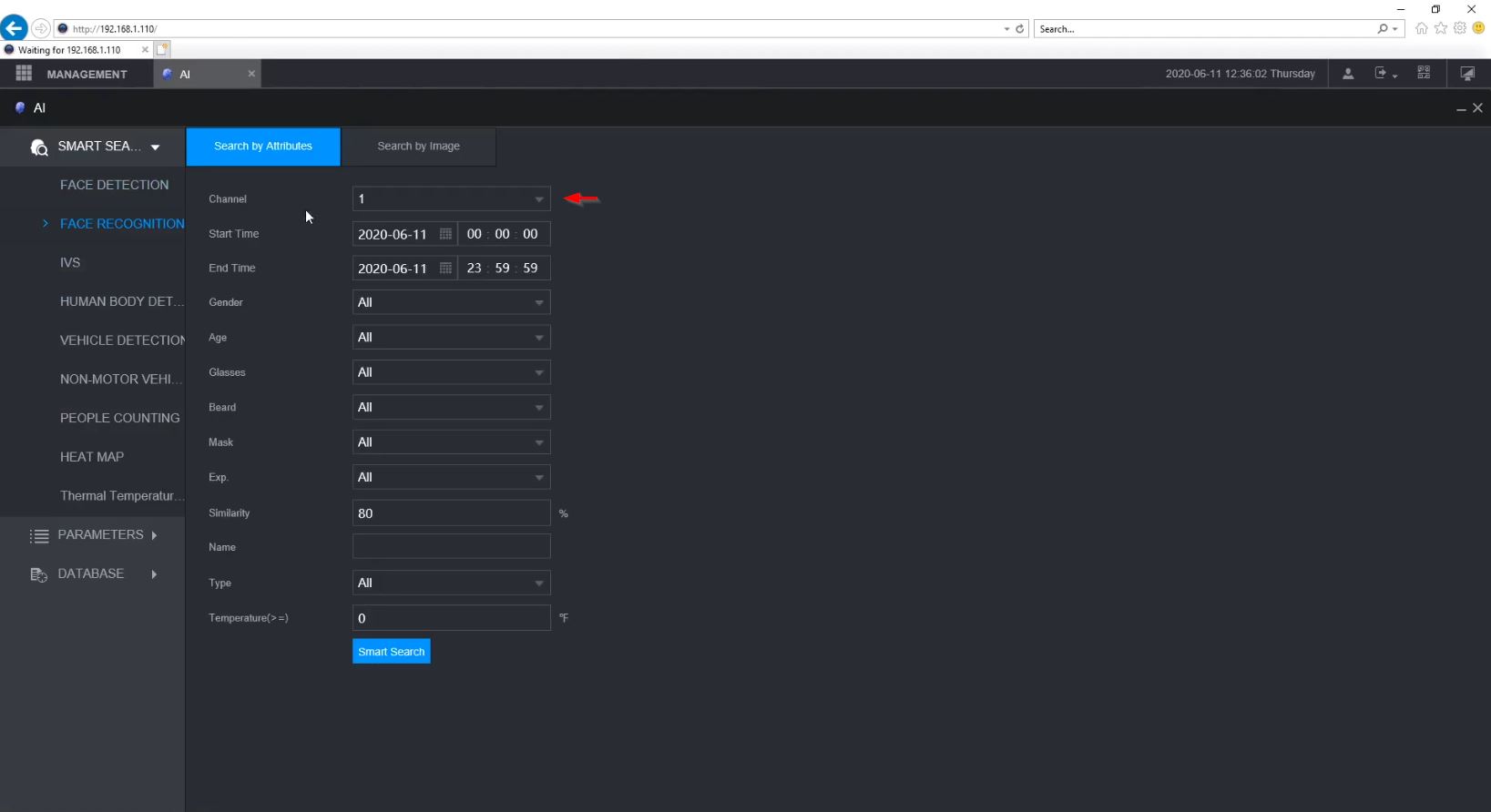Click the Parameters list icon
This screenshot has width=1491, height=812.
coord(39,536)
